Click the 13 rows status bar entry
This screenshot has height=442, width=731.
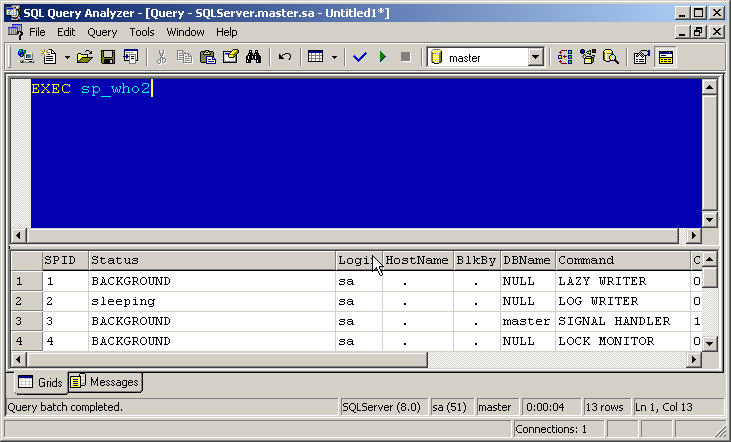click(x=606, y=407)
